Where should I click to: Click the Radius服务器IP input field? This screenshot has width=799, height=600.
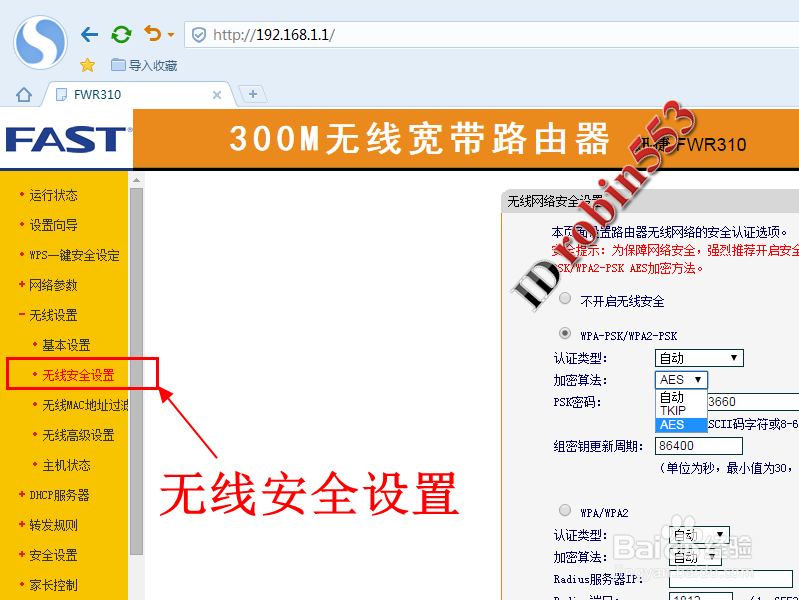731,579
